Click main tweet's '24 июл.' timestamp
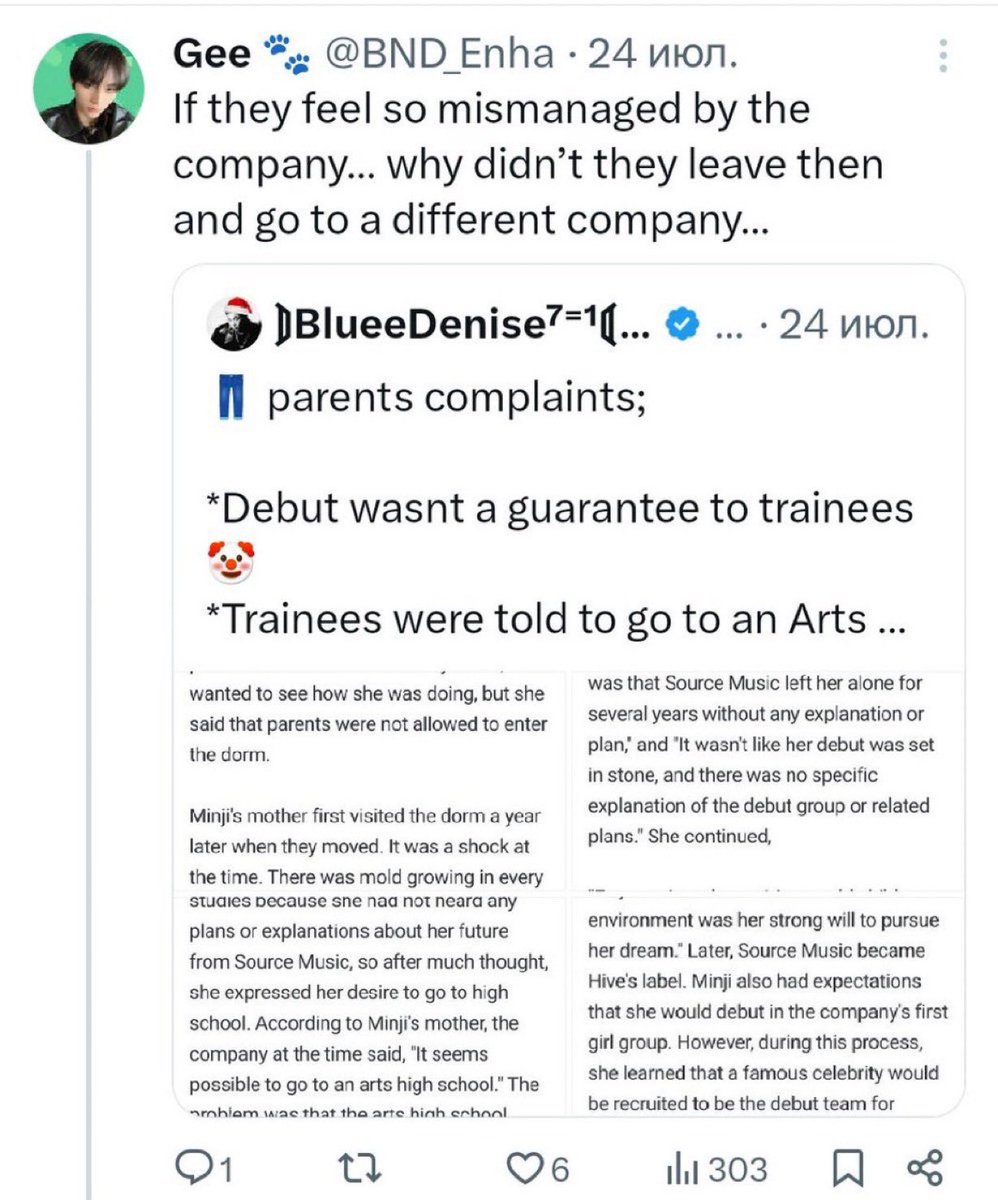The image size is (998, 1200). point(664,55)
